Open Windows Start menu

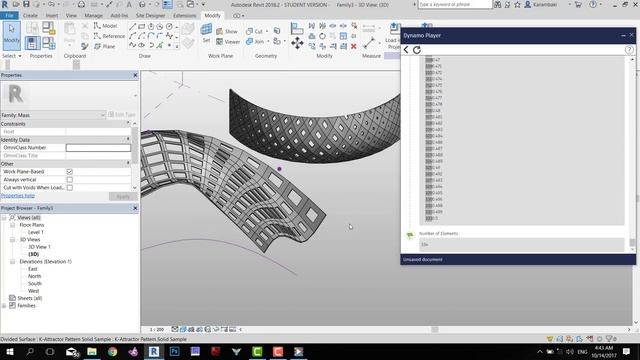pyautogui.click(x=9, y=351)
